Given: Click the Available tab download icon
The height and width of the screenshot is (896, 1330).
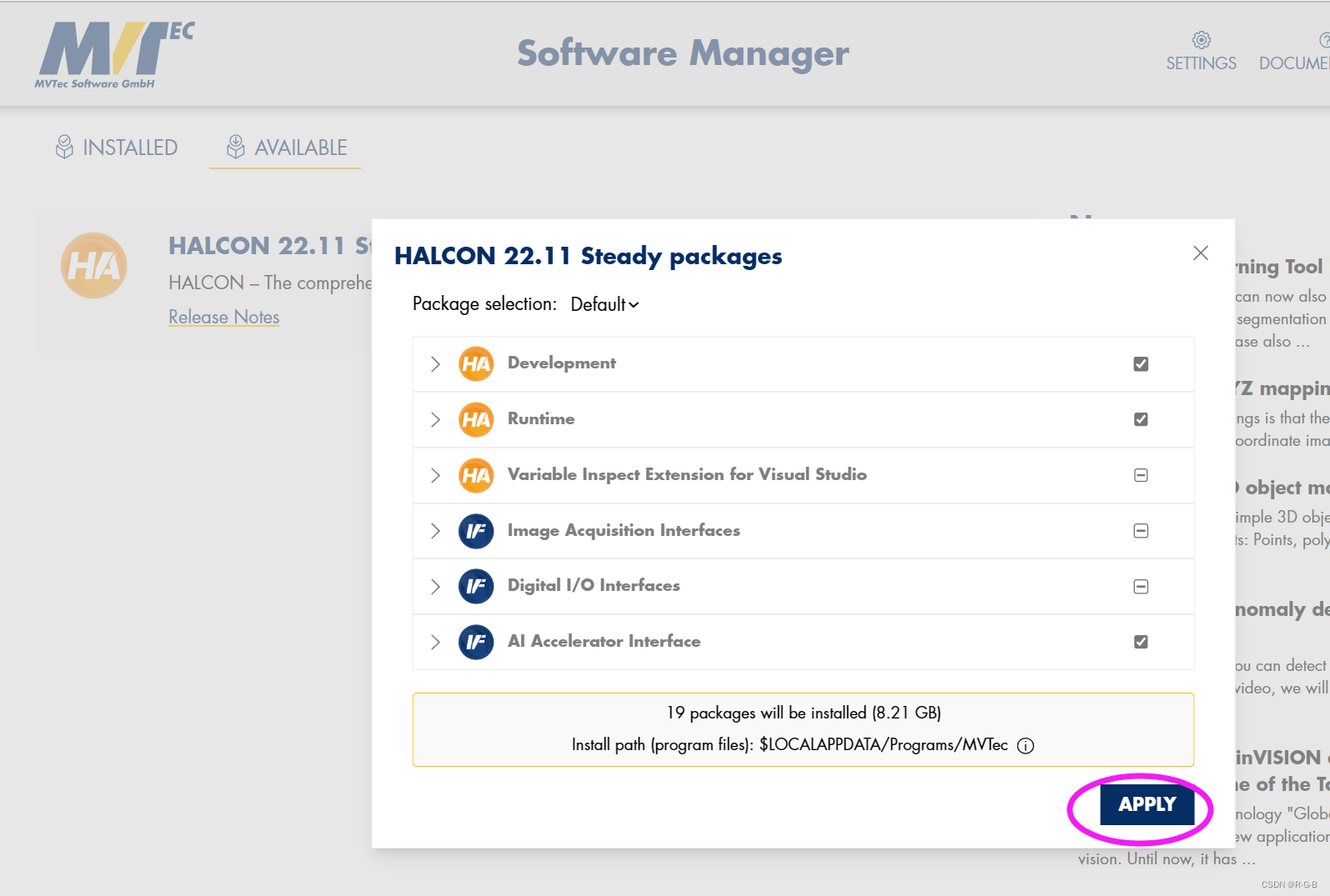Looking at the screenshot, I should click(236, 147).
